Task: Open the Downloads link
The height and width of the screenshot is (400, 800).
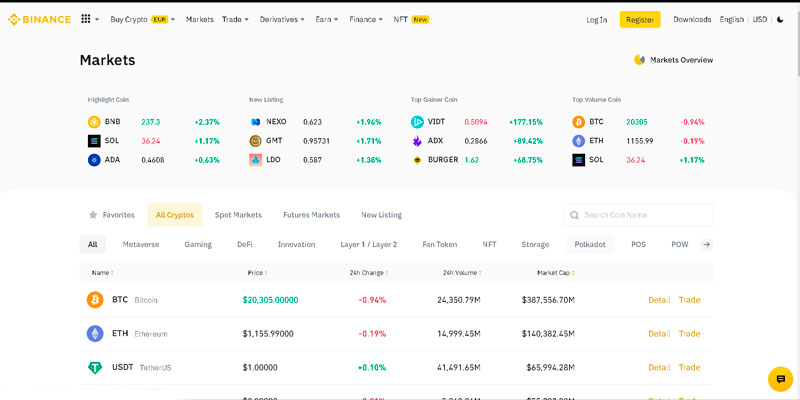Action: [x=692, y=19]
